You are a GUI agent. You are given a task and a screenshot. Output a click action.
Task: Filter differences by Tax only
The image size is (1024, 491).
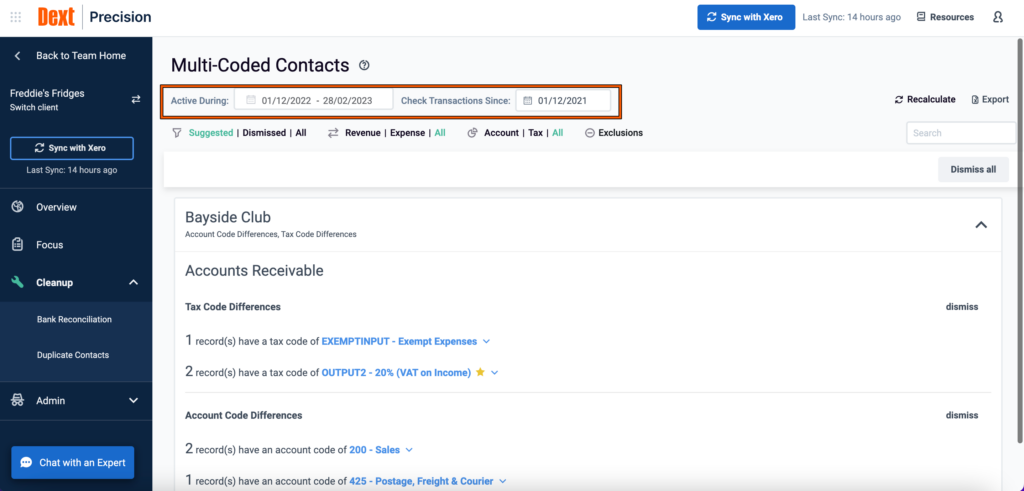click(536, 133)
